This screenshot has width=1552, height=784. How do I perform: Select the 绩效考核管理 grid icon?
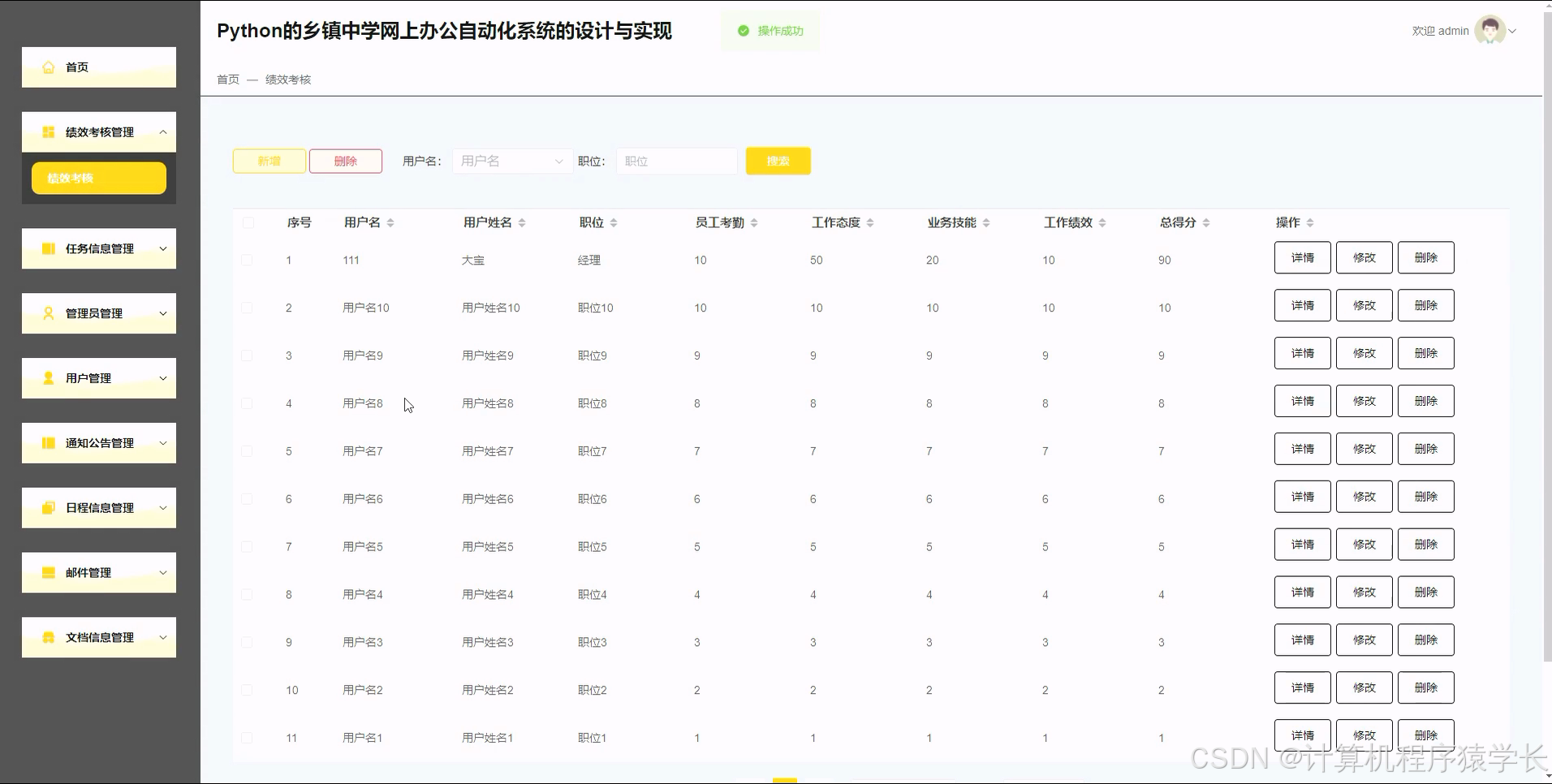pyautogui.click(x=47, y=131)
